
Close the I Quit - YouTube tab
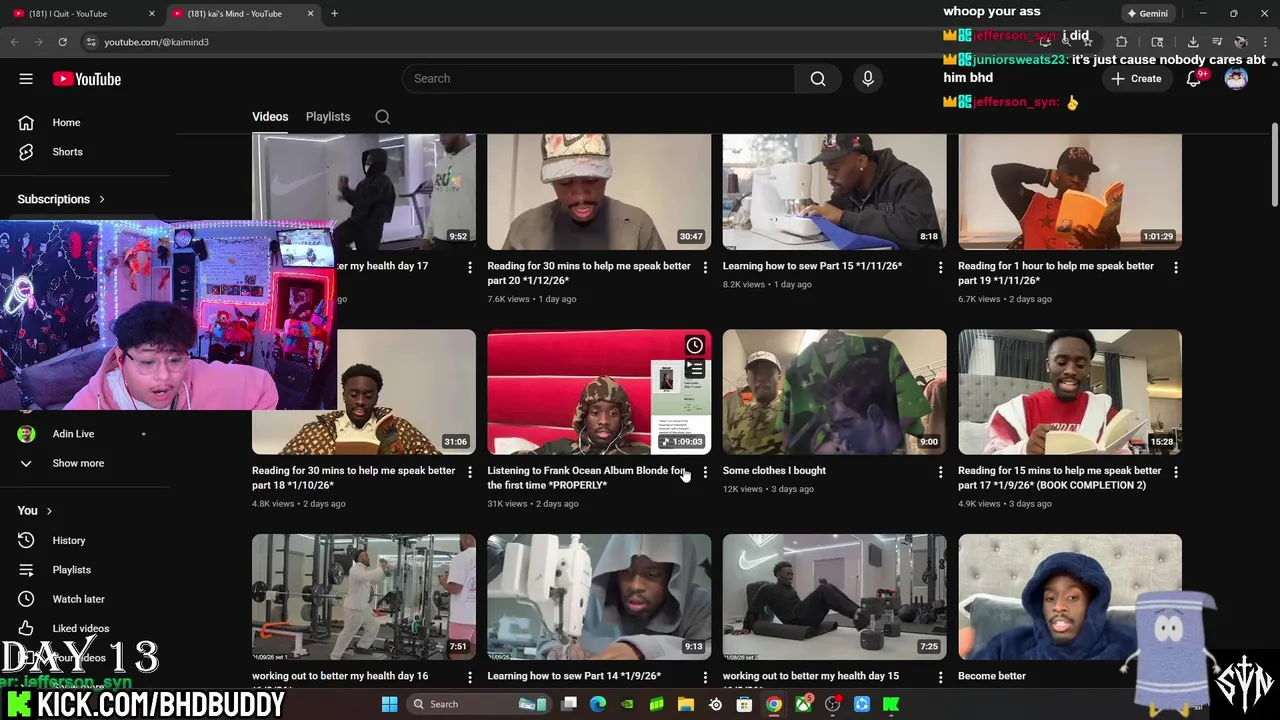click(152, 14)
